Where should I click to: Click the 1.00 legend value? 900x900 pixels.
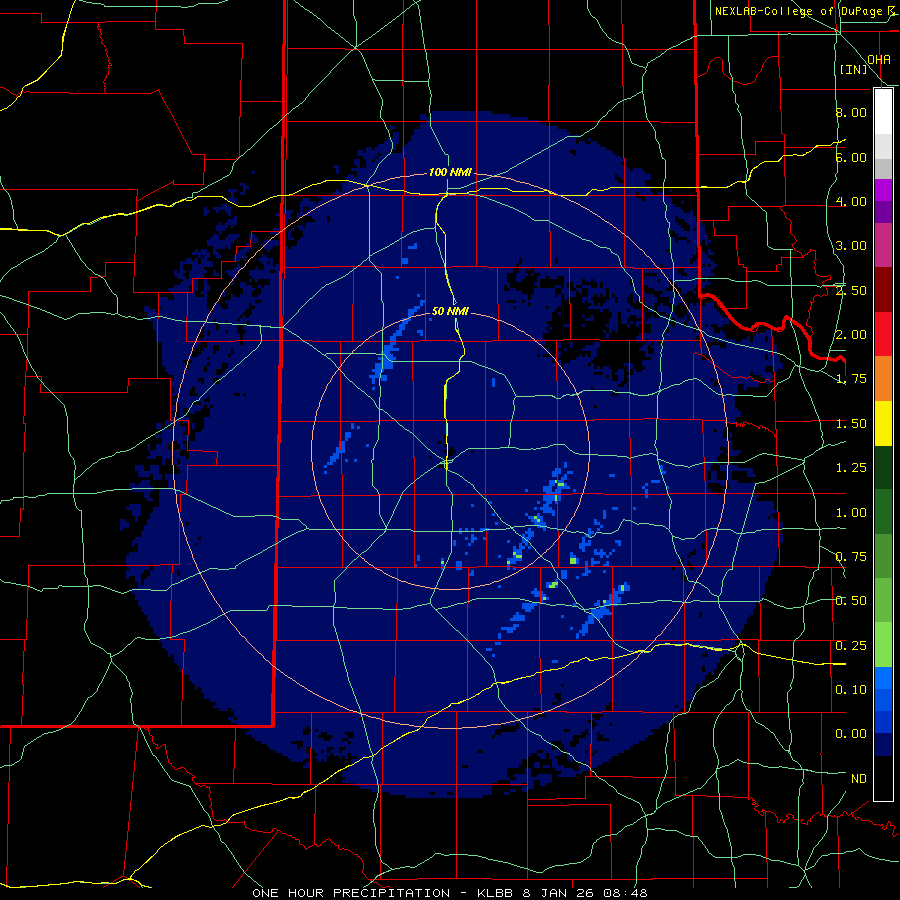point(851,513)
